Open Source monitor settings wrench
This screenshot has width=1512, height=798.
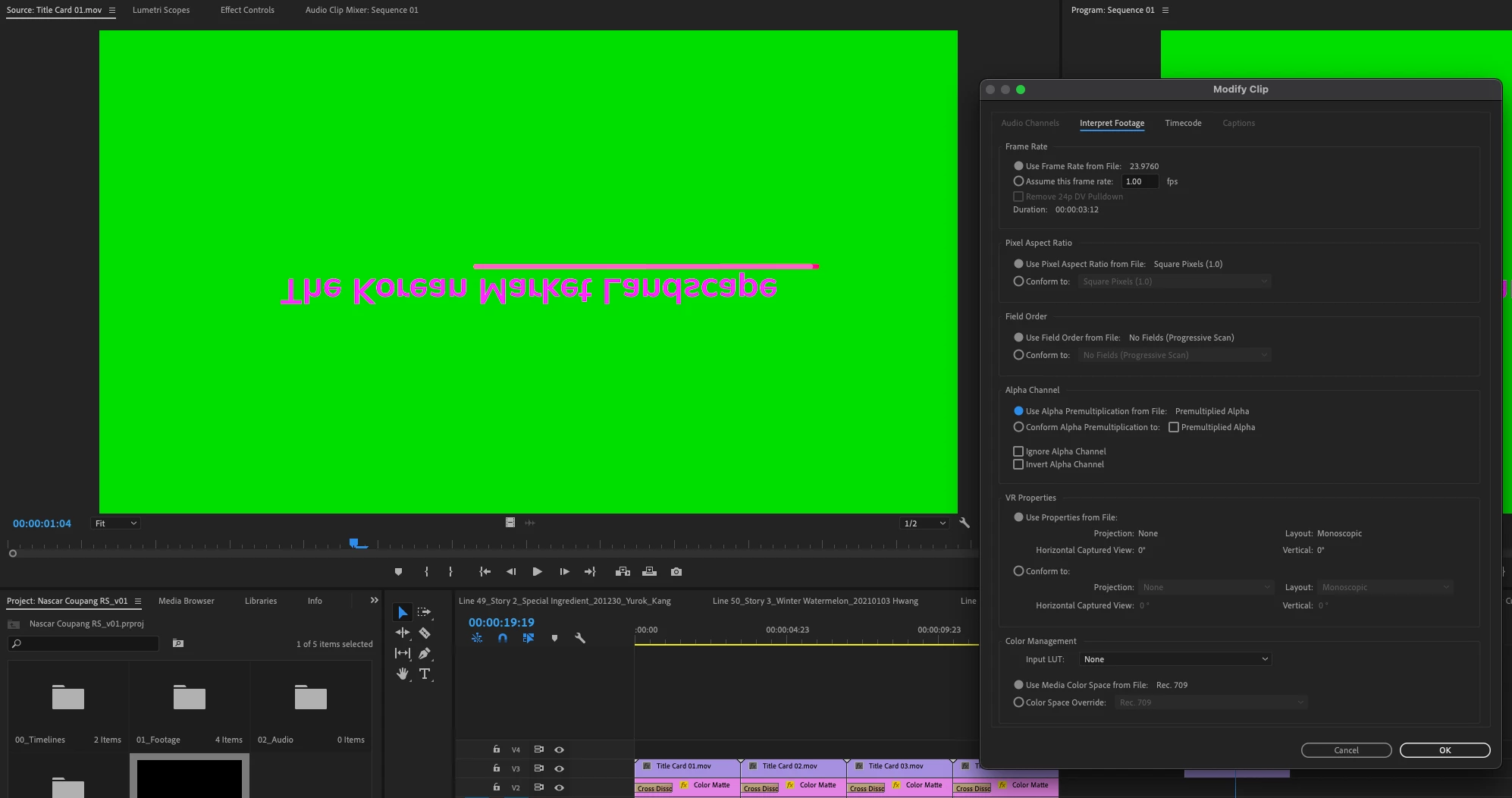[x=965, y=523]
